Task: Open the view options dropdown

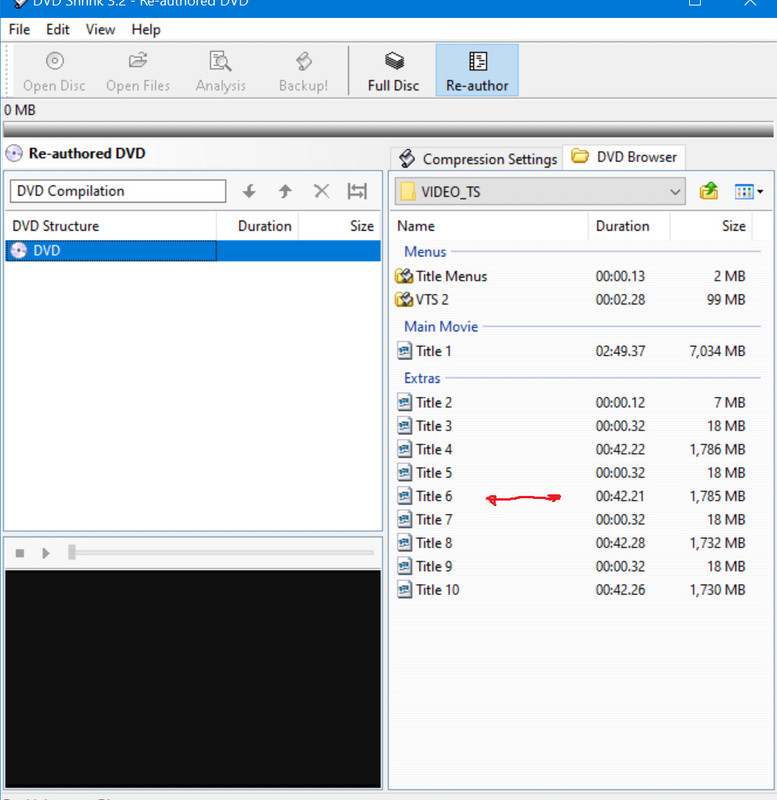Action: (748, 192)
